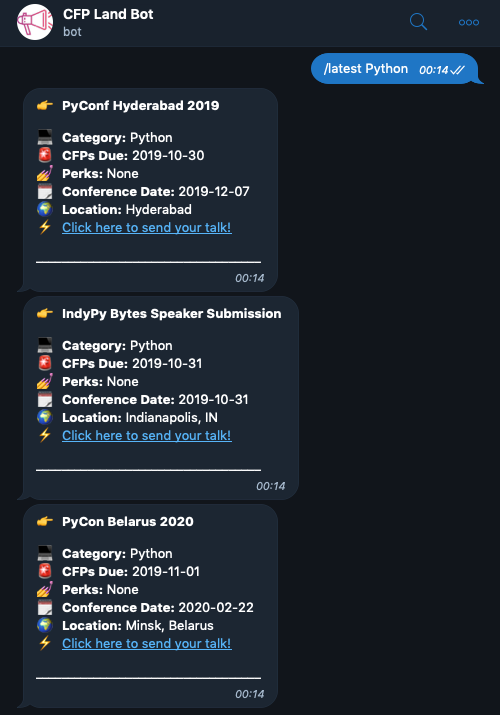Click the IndyPy Bytes Speaker Submission heading

pyautogui.click(x=171, y=314)
